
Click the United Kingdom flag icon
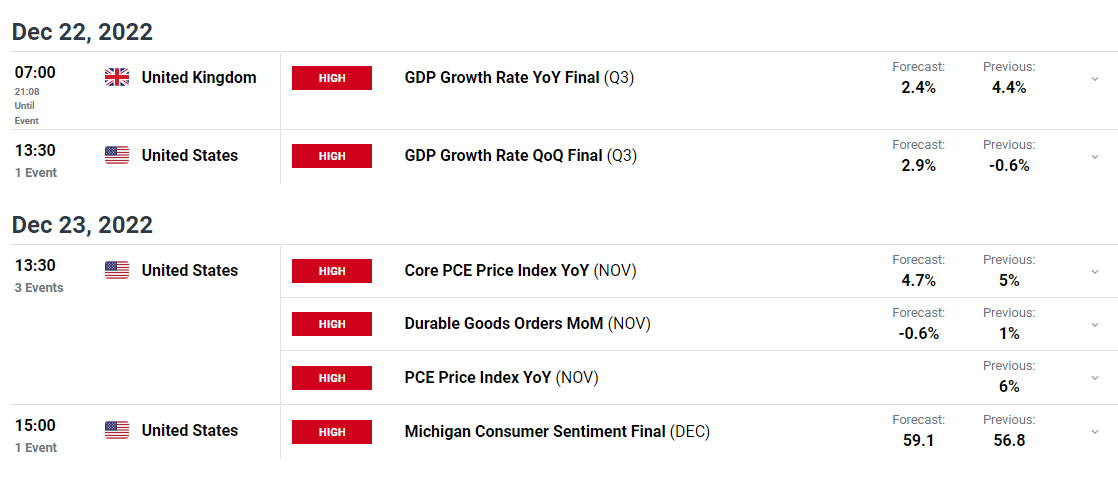pos(117,78)
